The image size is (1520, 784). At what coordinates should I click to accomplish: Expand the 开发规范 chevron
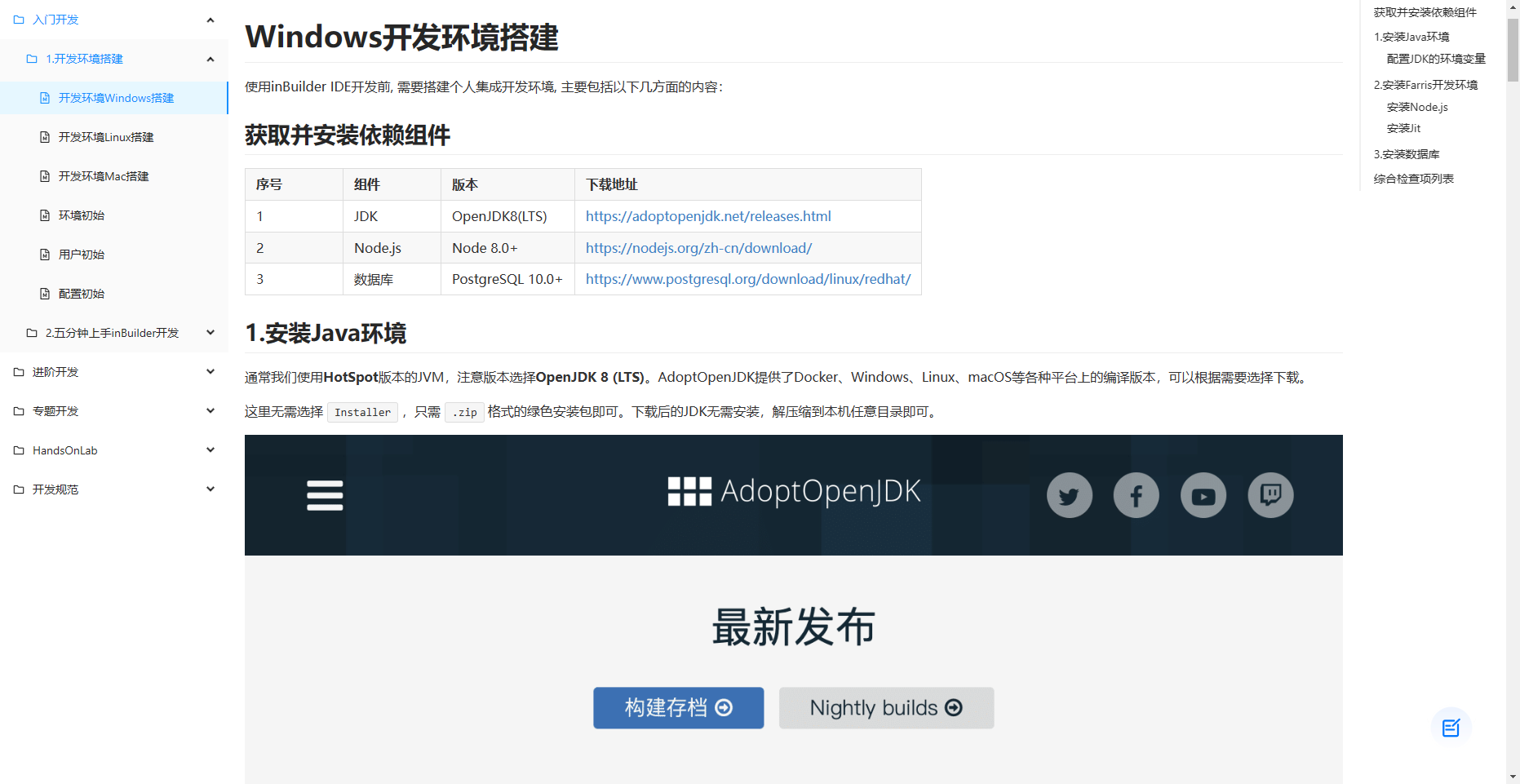click(x=210, y=489)
